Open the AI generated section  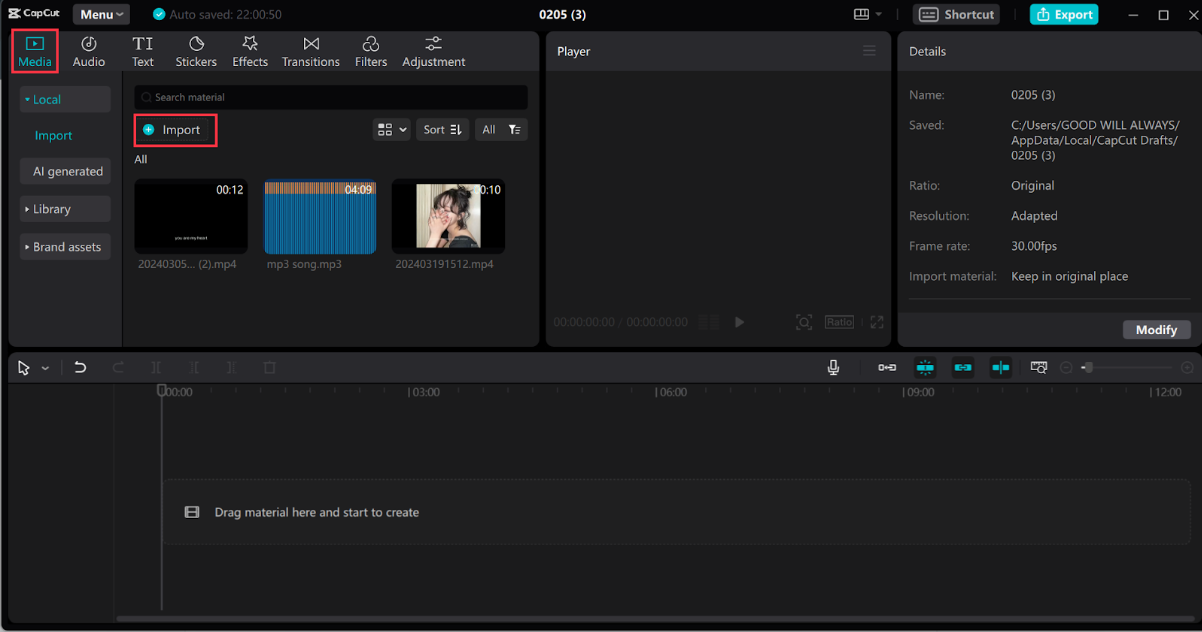tap(65, 171)
